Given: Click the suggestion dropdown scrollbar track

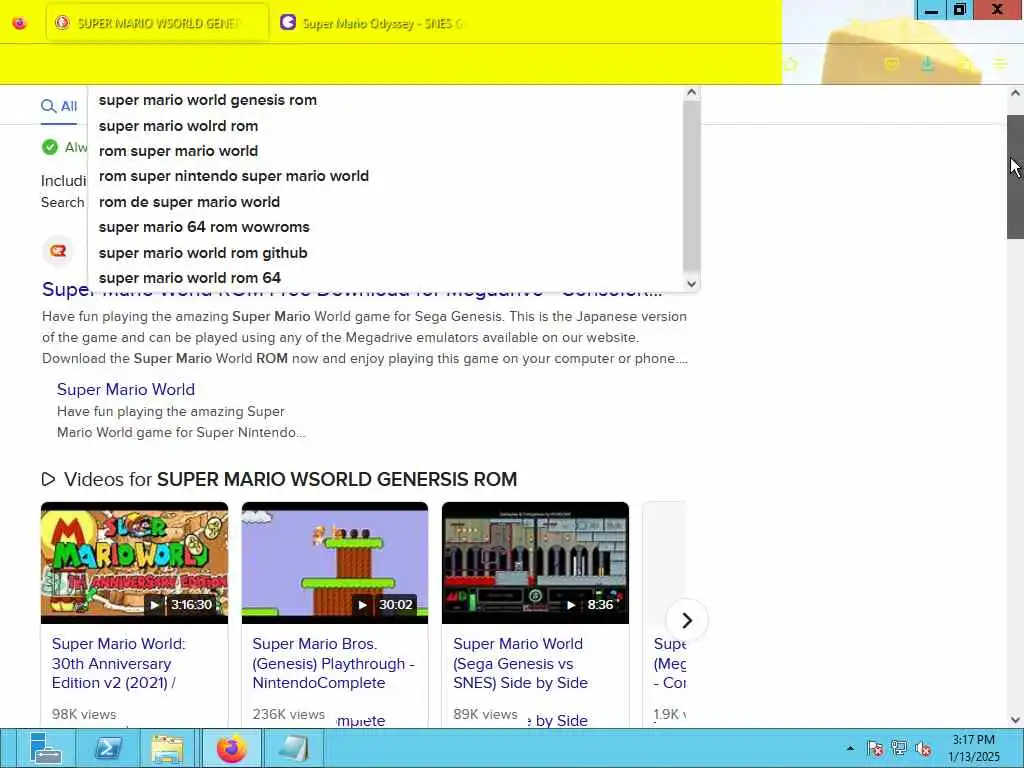Looking at the screenshot, I should click(x=692, y=186).
